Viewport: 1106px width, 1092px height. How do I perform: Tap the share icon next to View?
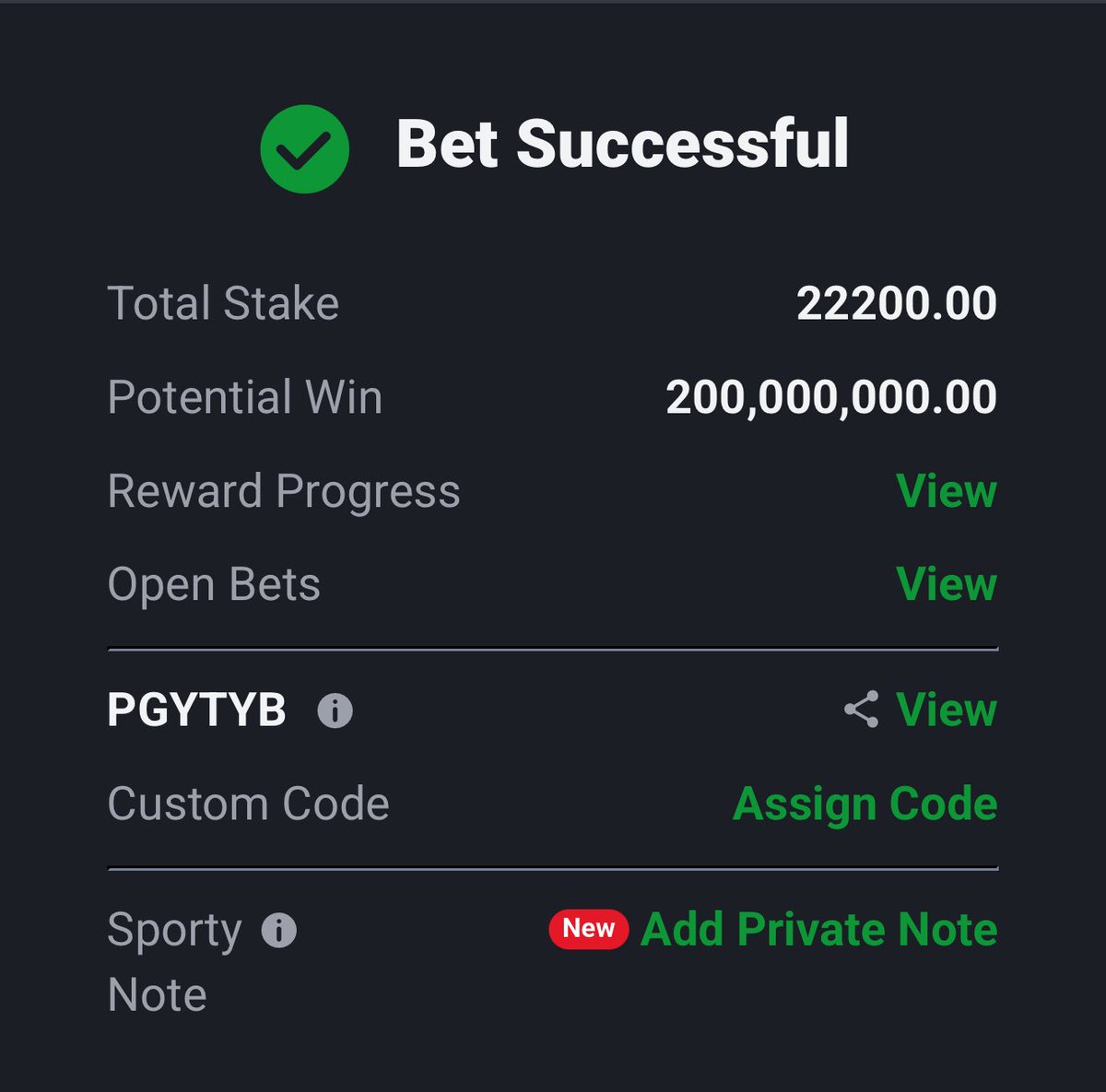point(861,710)
